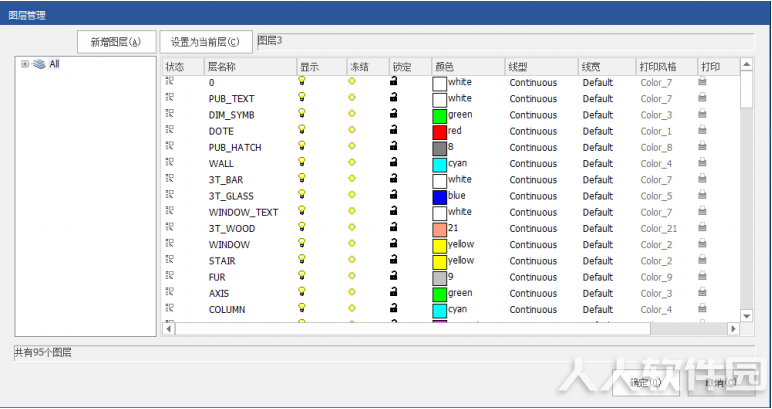Click the status icon of STAIR layer
The width and height of the screenshot is (772, 409).
[169, 260]
